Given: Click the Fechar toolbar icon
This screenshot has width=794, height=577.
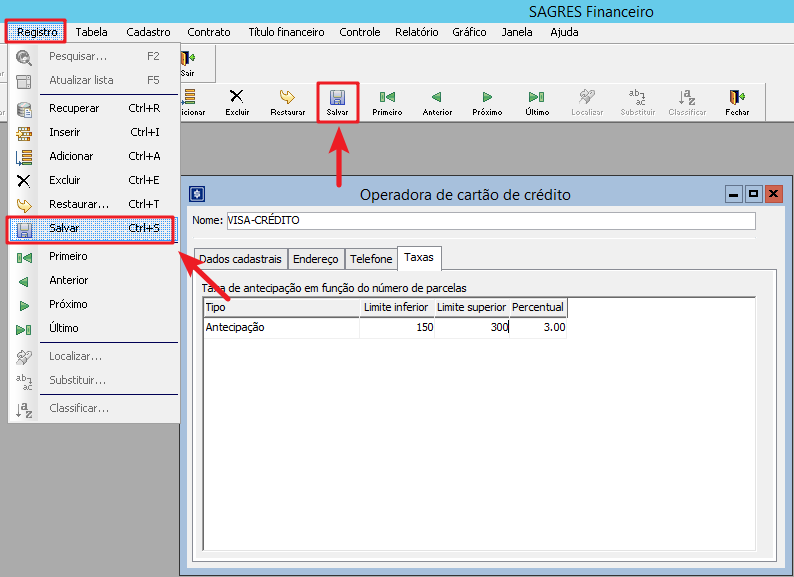Looking at the screenshot, I should click(x=737, y=102).
